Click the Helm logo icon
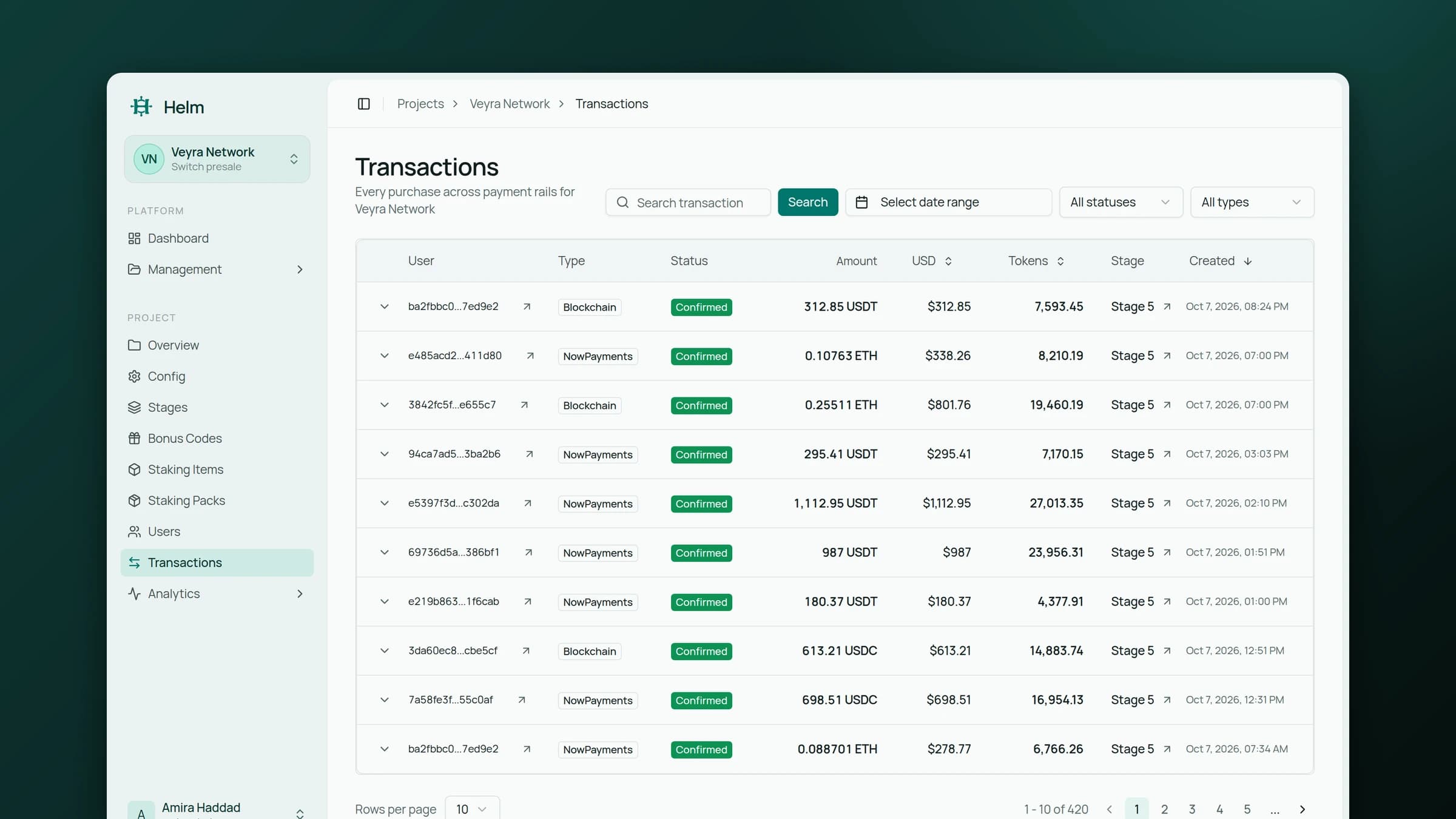1456x819 pixels. pos(141,106)
